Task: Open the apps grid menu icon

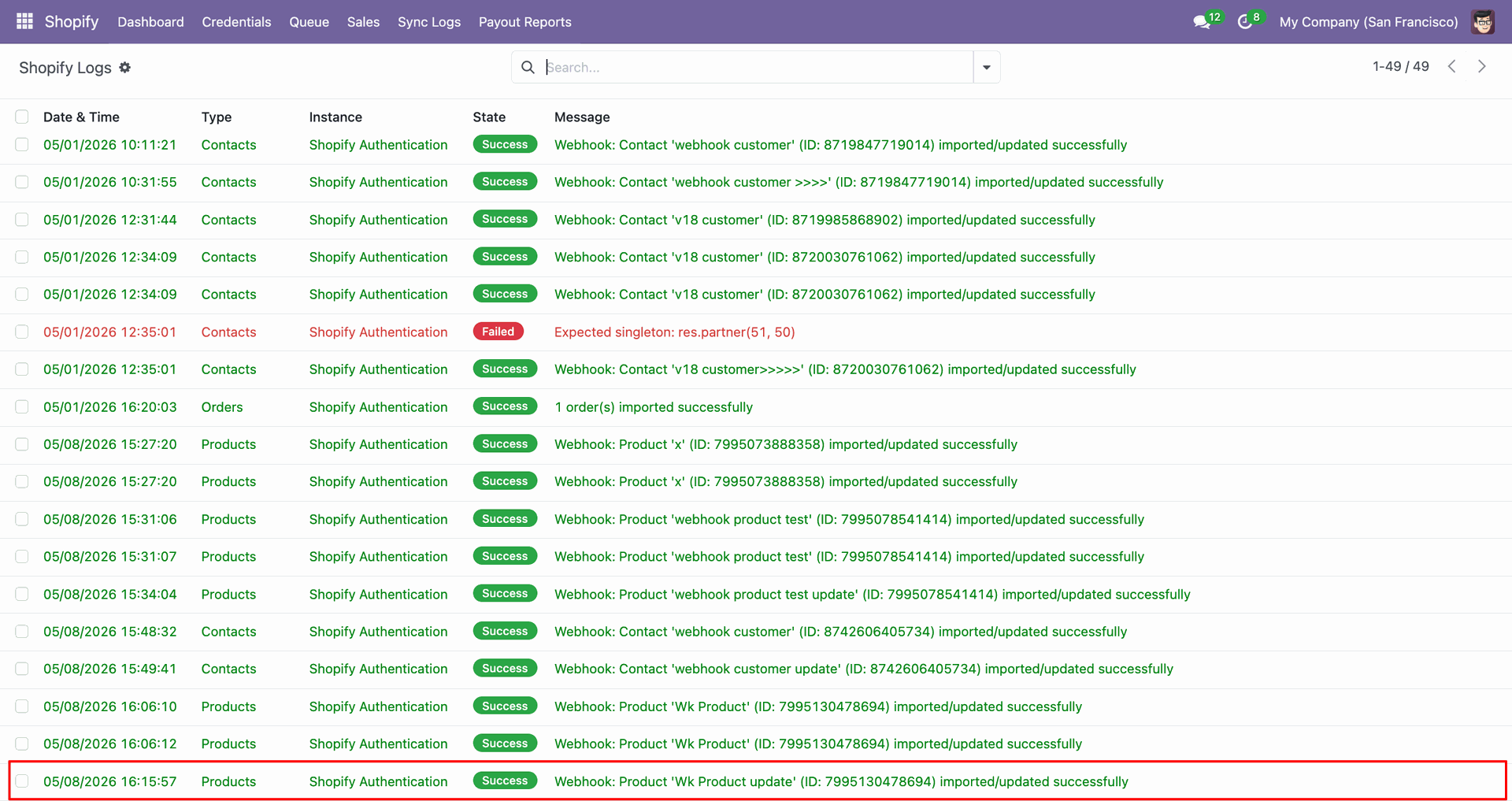Action: (24, 21)
